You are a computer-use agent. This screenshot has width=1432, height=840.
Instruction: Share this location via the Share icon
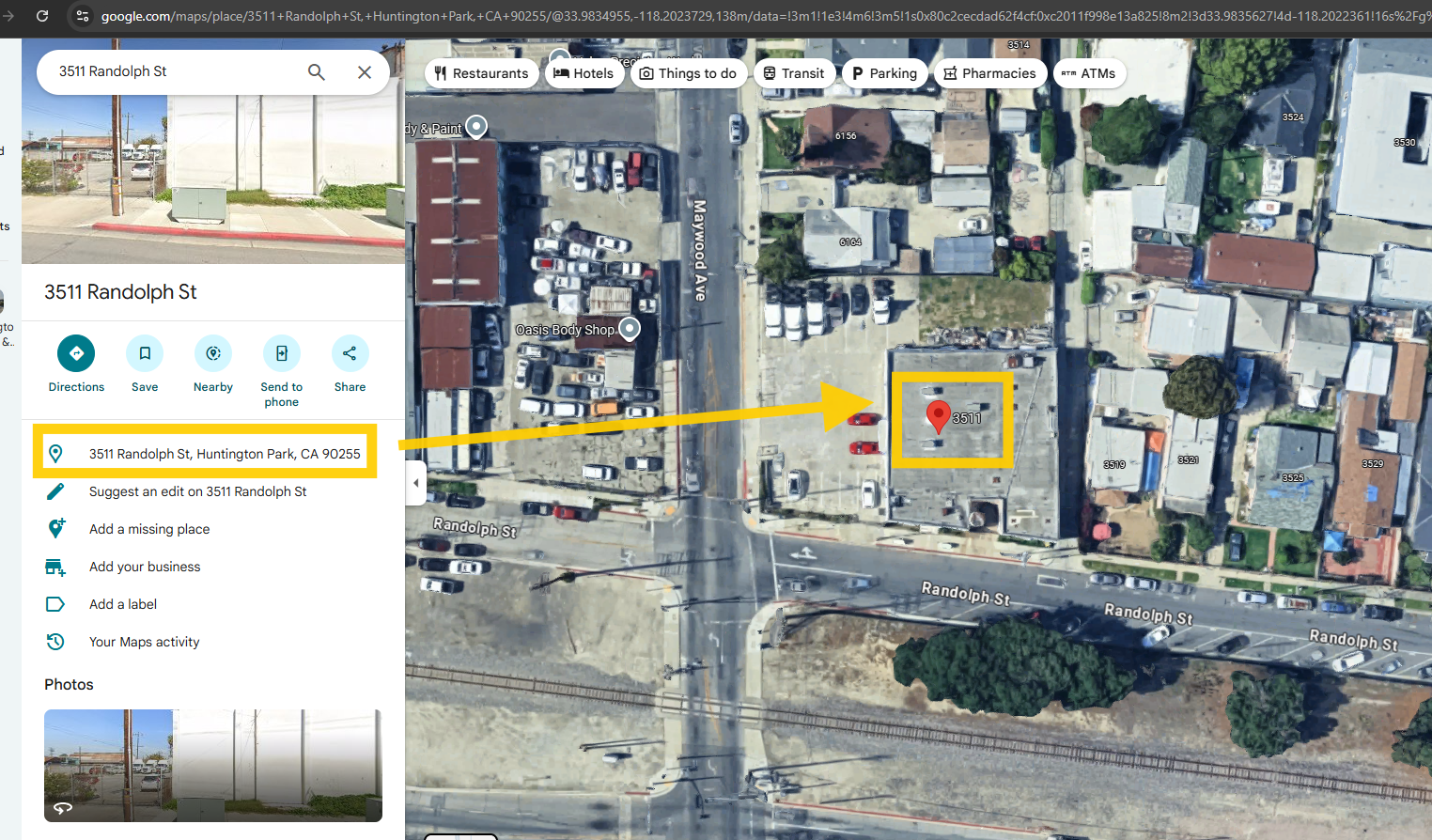350,354
